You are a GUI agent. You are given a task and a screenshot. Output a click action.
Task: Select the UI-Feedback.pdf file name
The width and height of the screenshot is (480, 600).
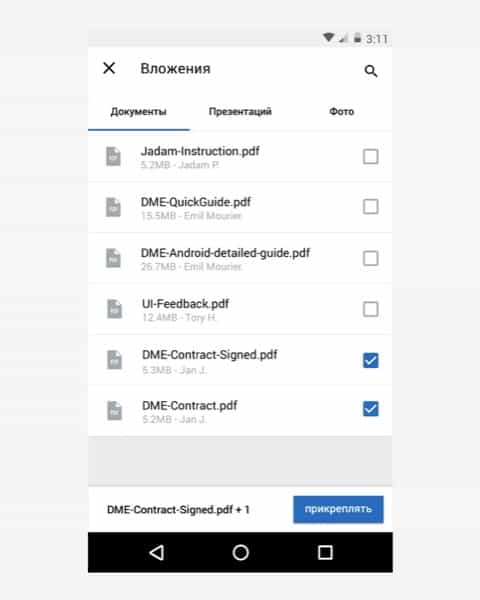(x=186, y=304)
